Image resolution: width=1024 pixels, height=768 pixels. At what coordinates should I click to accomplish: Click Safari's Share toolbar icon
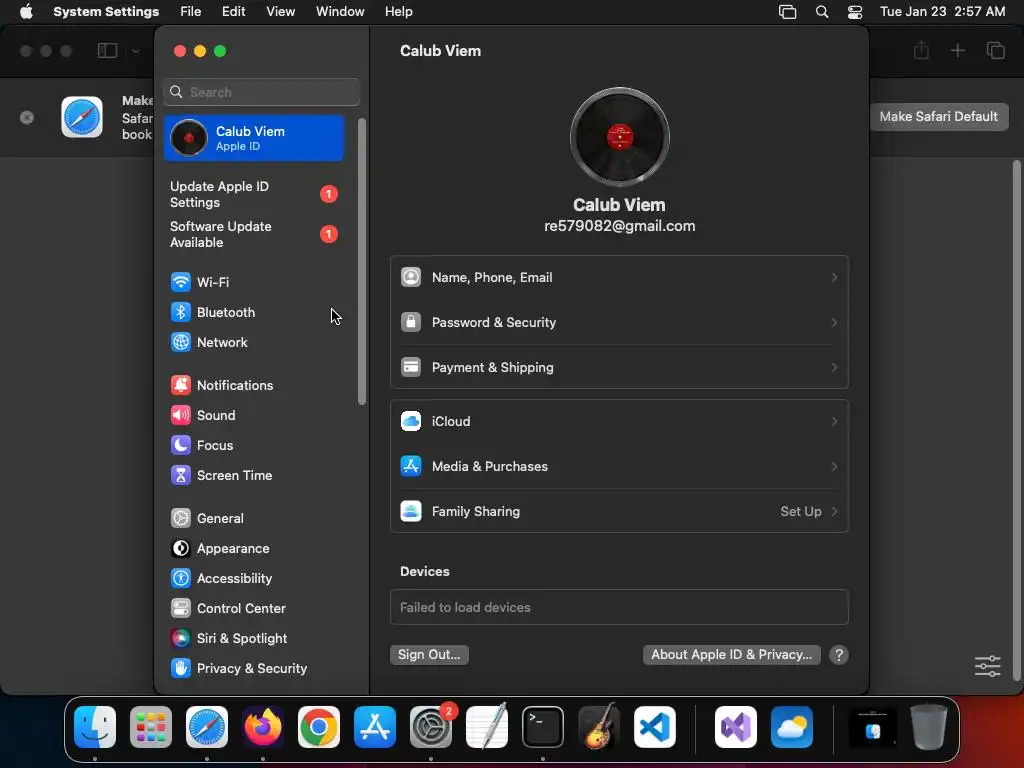921,50
